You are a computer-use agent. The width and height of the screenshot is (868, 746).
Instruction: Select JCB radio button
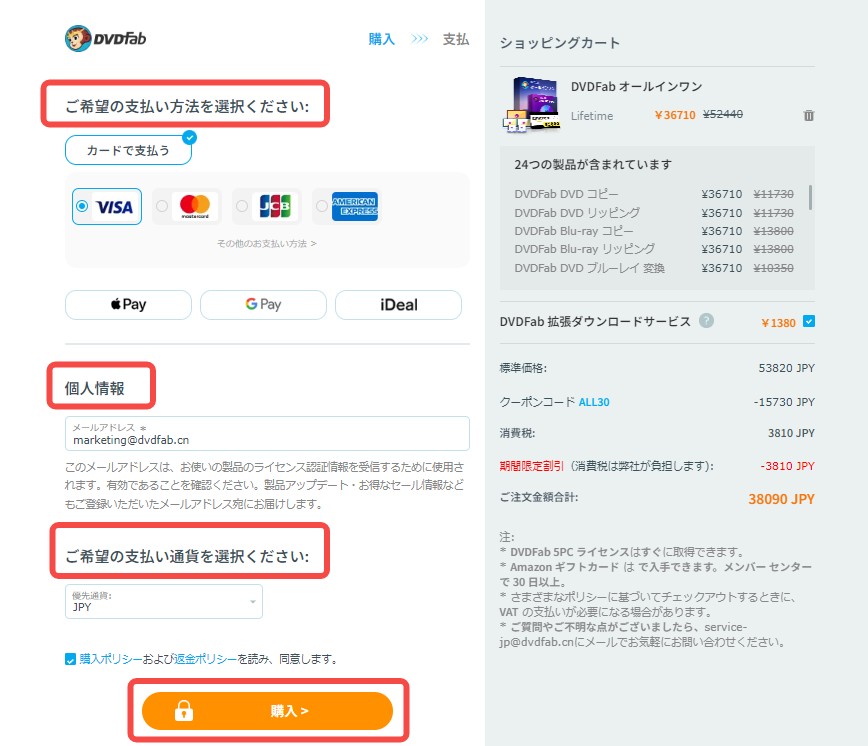click(242, 206)
